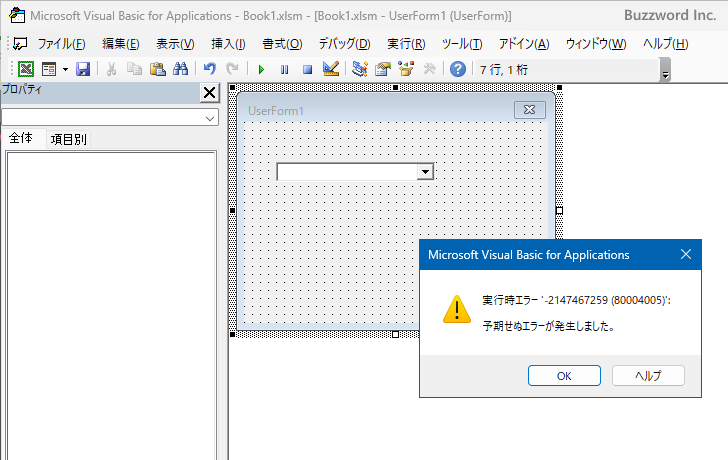Close the プロパティ panel

(209, 93)
